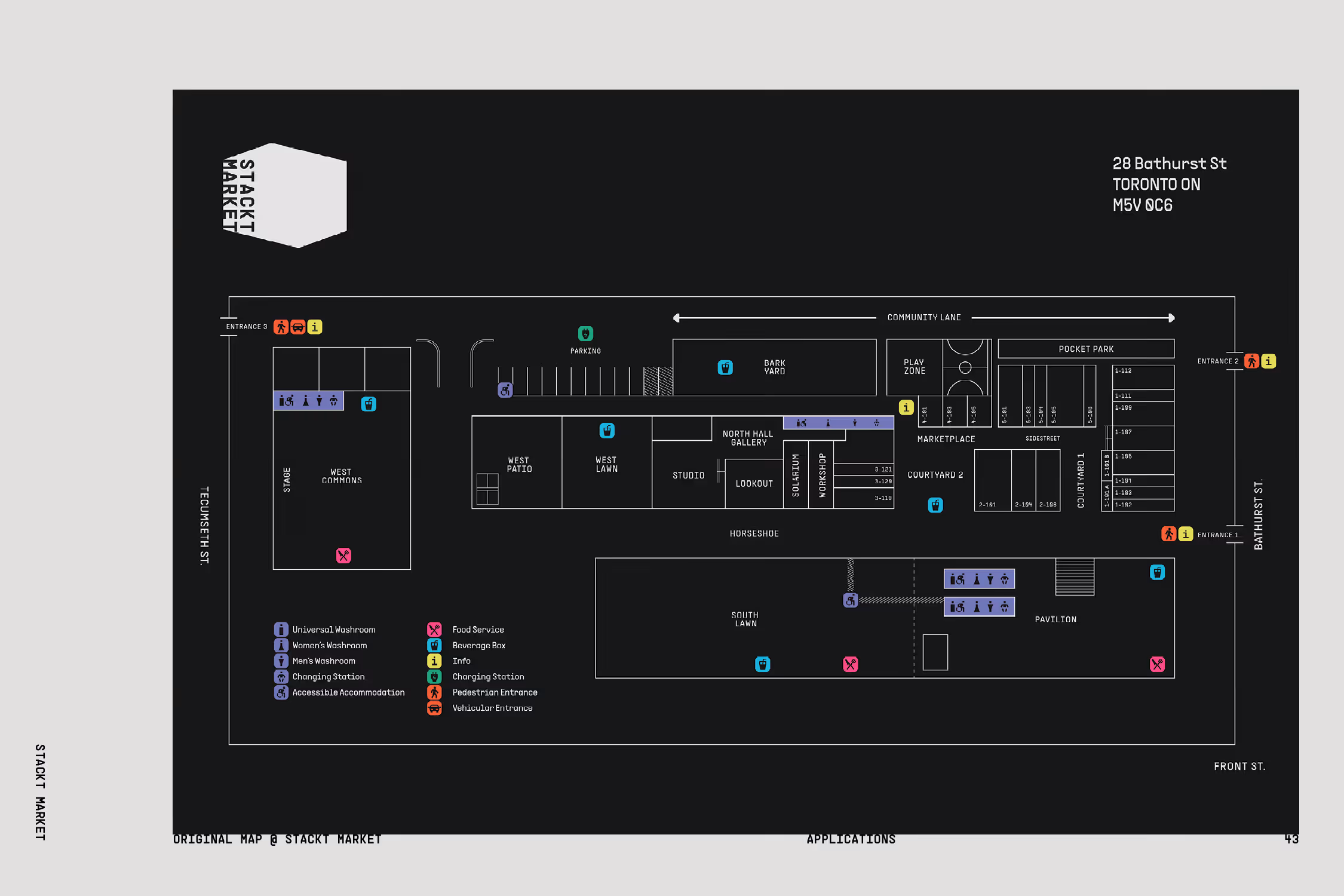Click the info icon beside Entrance 2

click(1269, 361)
